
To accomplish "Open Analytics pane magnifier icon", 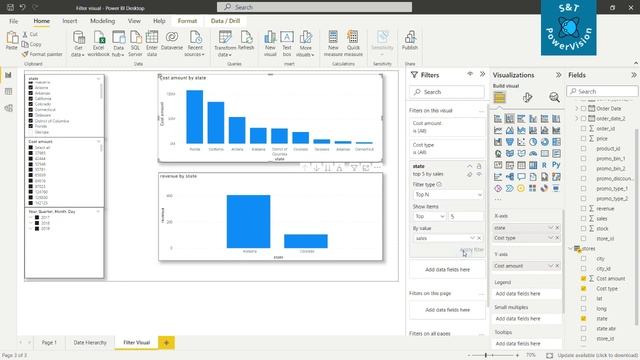I will (x=554, y=97).
